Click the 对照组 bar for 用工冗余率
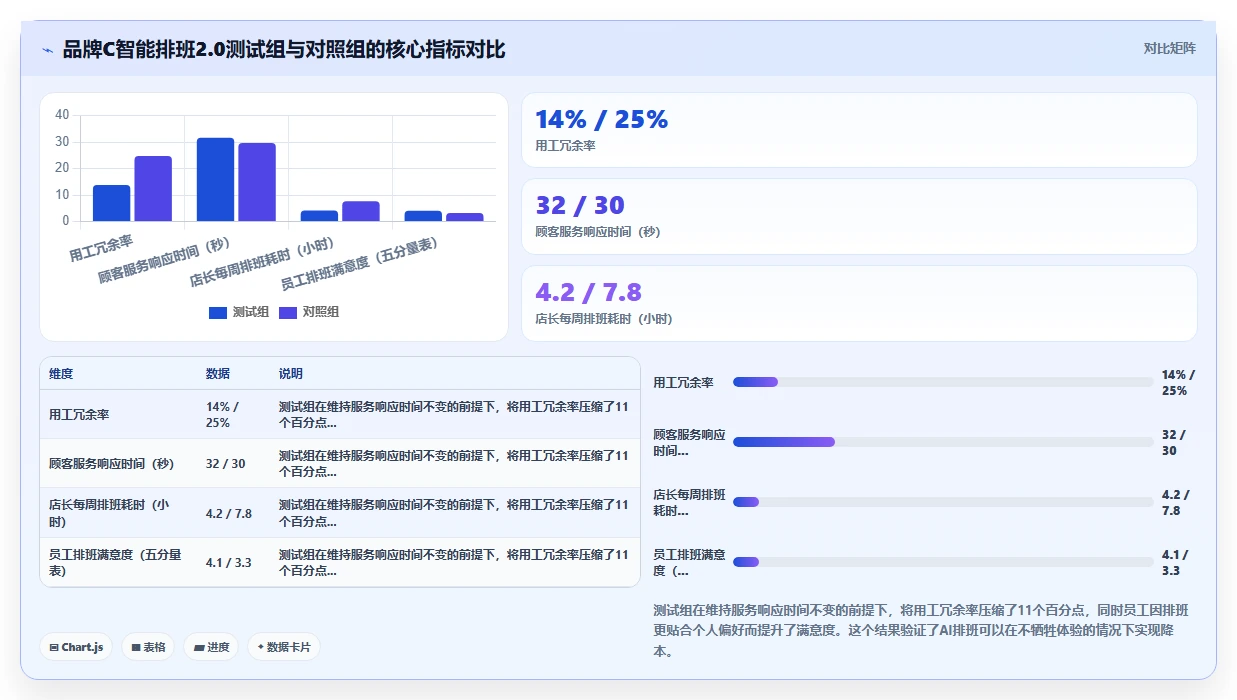Viewport: 1237px width, 700px height. 153,188
